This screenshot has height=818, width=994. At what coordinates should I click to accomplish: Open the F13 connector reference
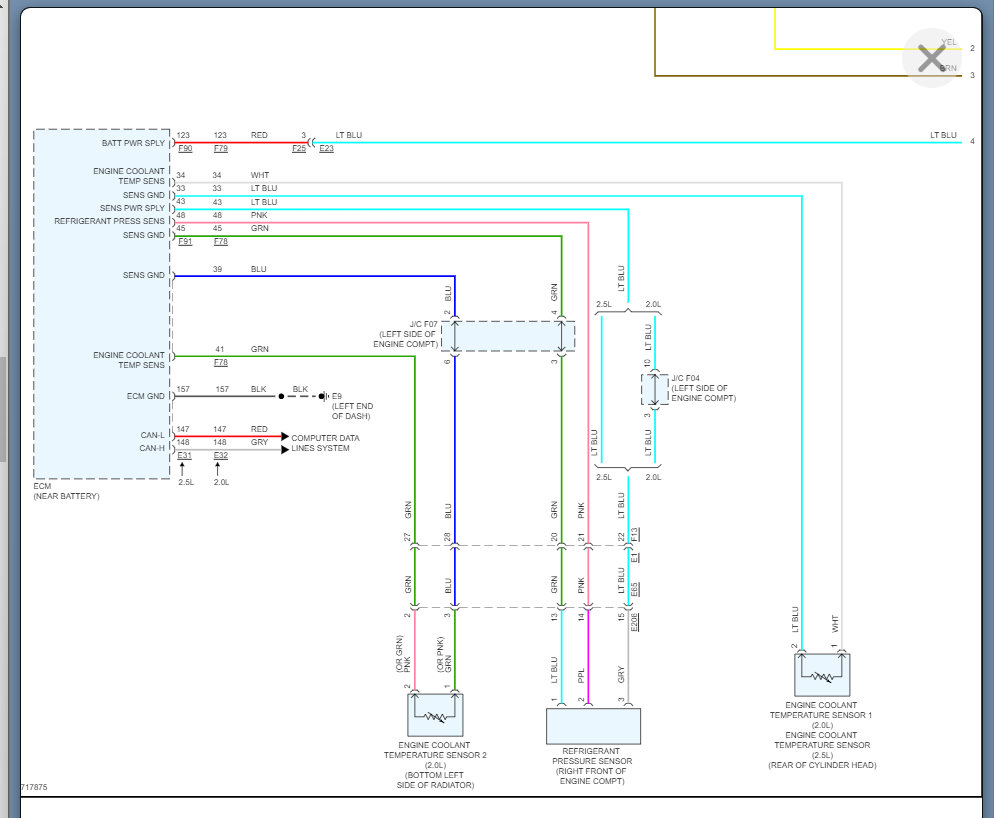pos(635,534)
